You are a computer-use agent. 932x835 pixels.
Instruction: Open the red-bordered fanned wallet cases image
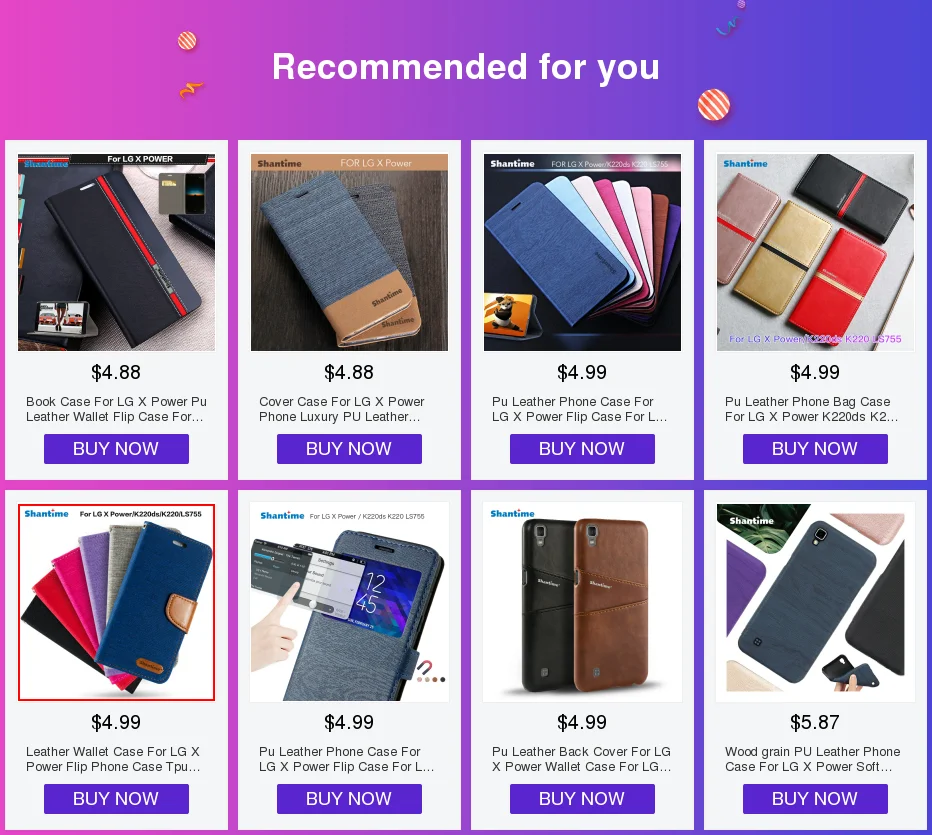[116, 602]
